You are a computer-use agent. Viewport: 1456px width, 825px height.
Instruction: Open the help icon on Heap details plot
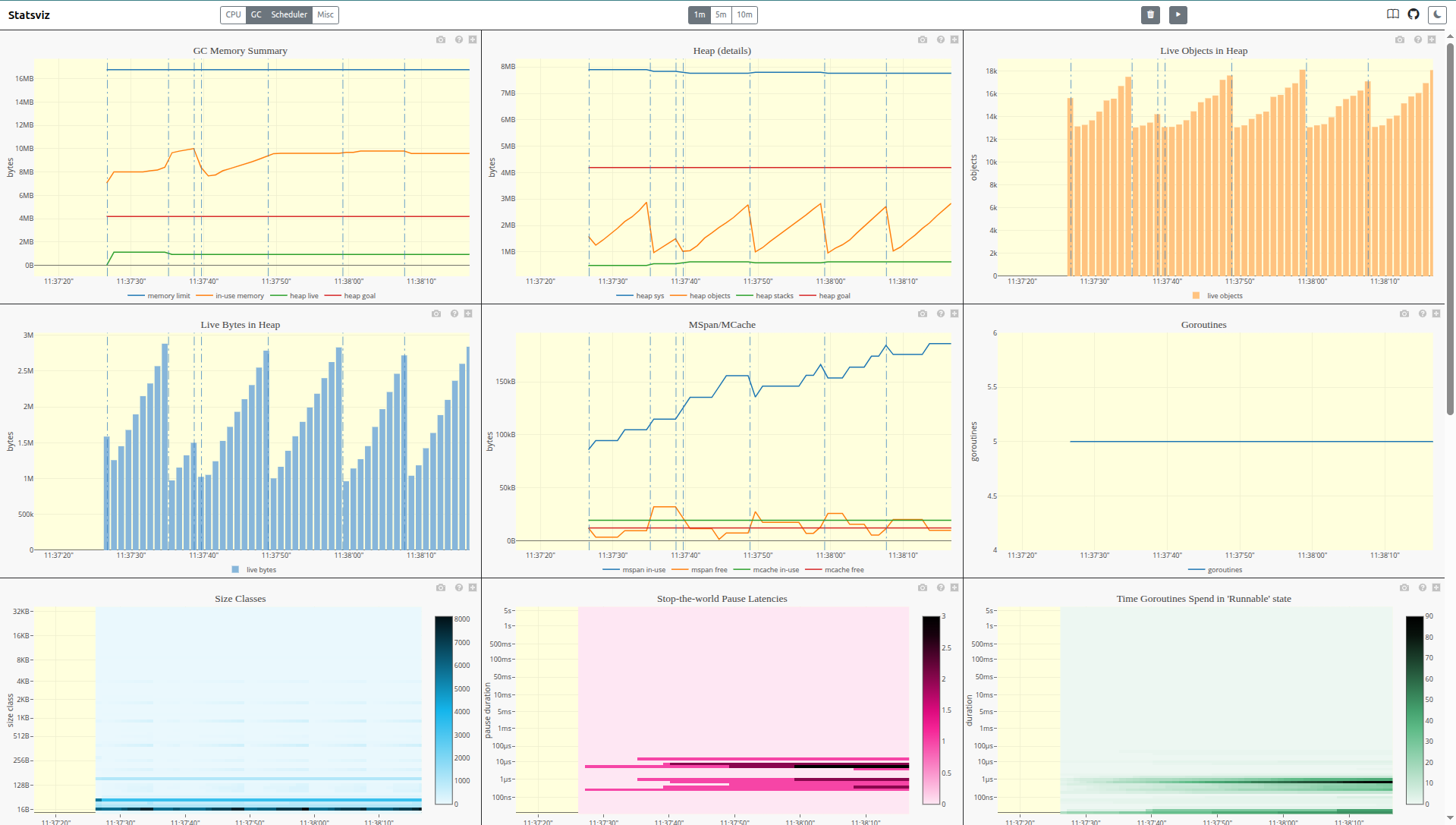click(x=941, y=39)
